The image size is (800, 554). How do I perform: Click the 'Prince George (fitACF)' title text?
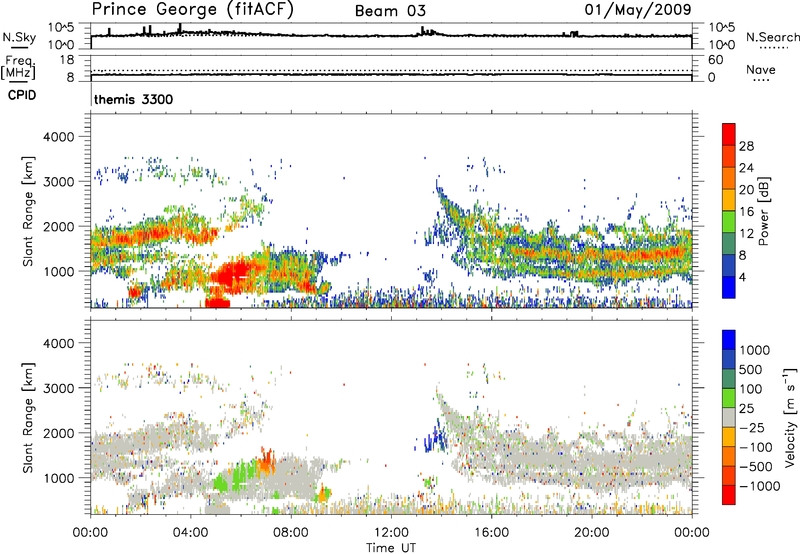[x=193, y=10]
